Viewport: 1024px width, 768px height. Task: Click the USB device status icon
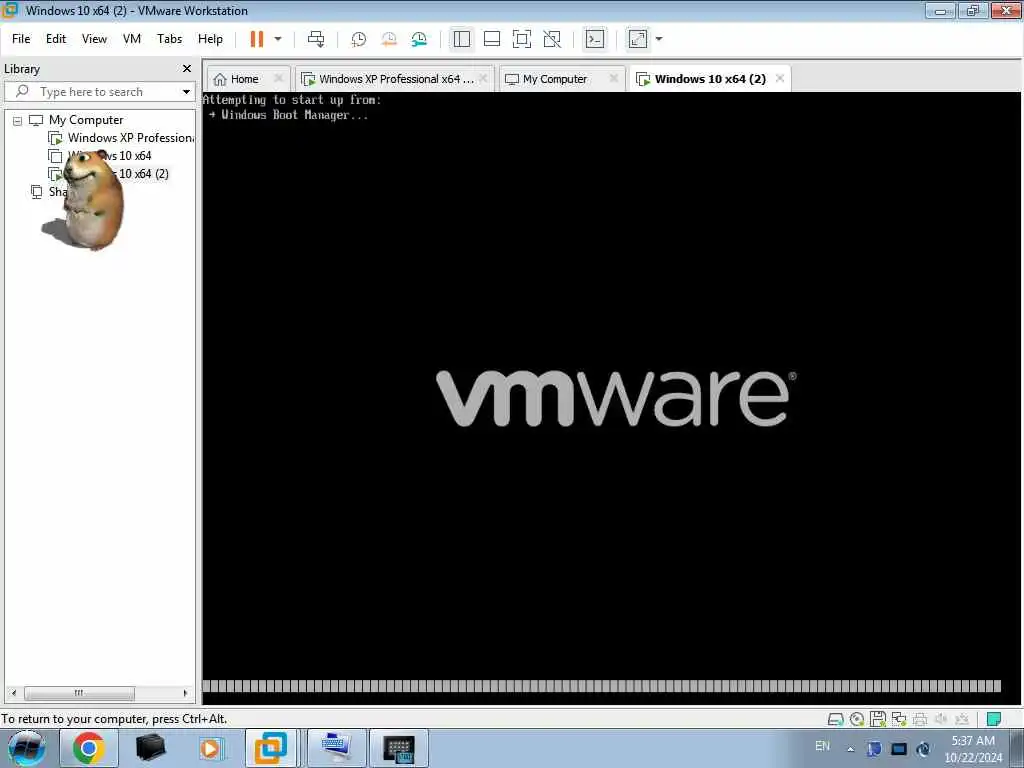point(962,720)
